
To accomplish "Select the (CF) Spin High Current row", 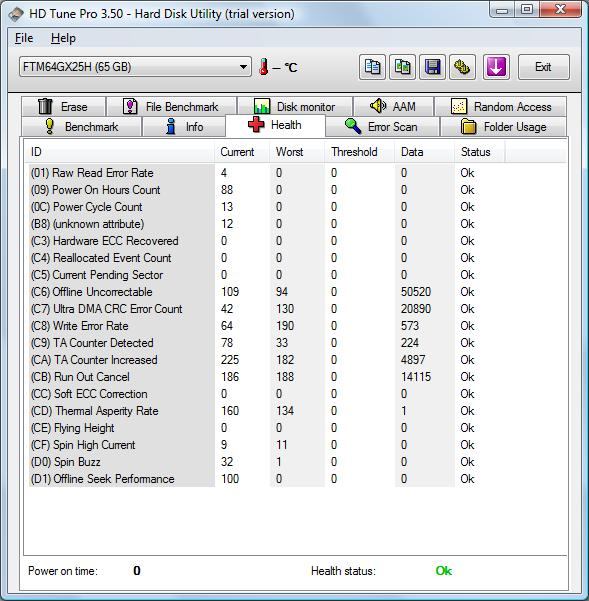I will pos(267,445).
